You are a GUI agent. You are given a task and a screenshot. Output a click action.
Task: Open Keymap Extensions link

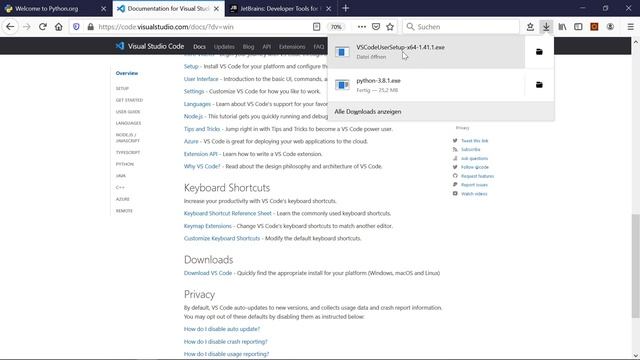tap(207, 226)
